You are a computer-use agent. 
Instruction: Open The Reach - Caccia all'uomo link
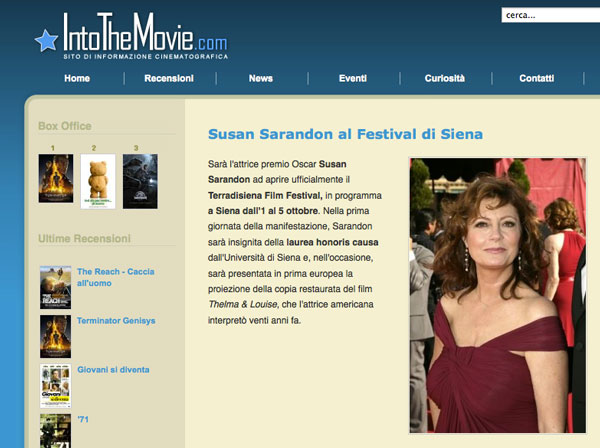pos(116,277)
